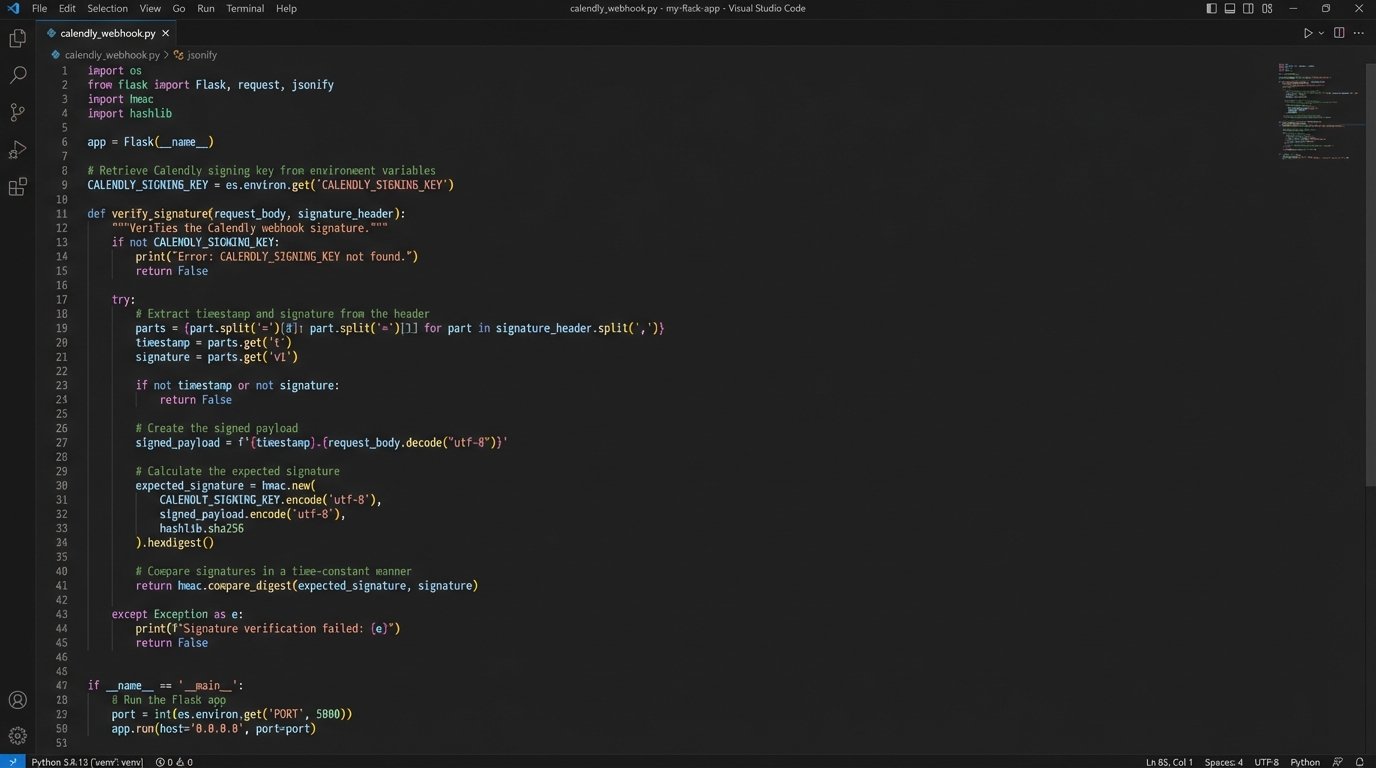Toggle the primary side bar layout button
1376x768 pixels.
click(x=1211, y=8)
